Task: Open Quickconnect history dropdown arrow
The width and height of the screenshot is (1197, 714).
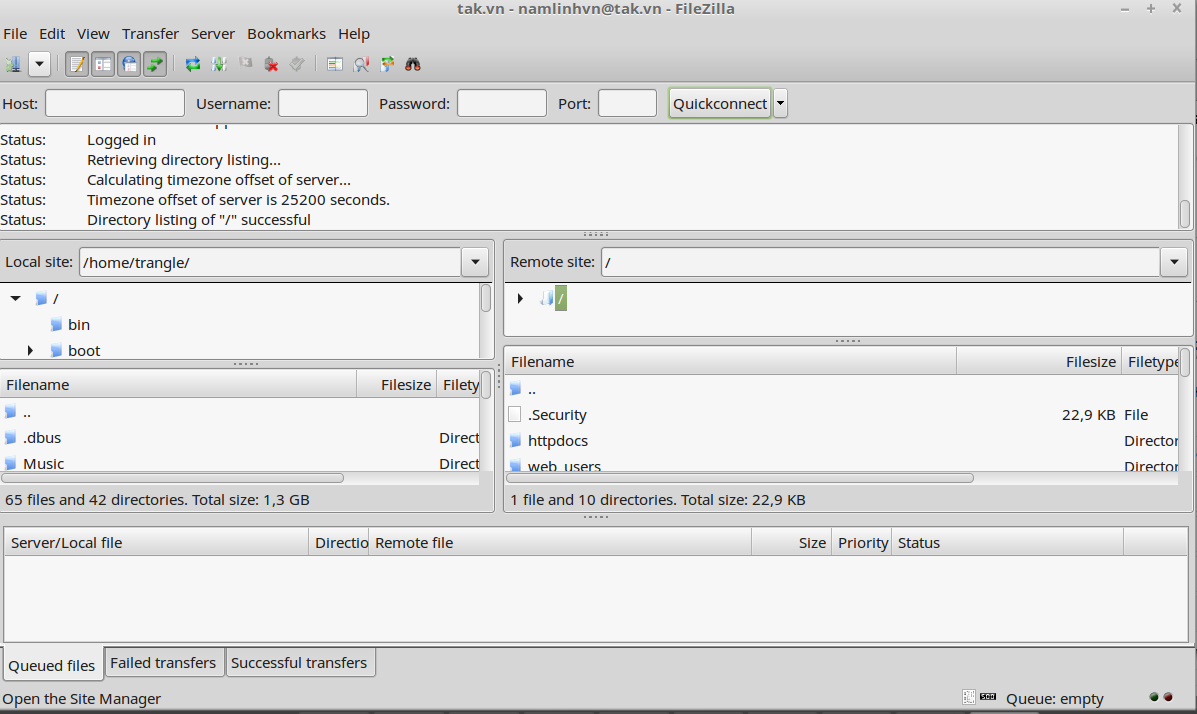Action: (780, 103)
